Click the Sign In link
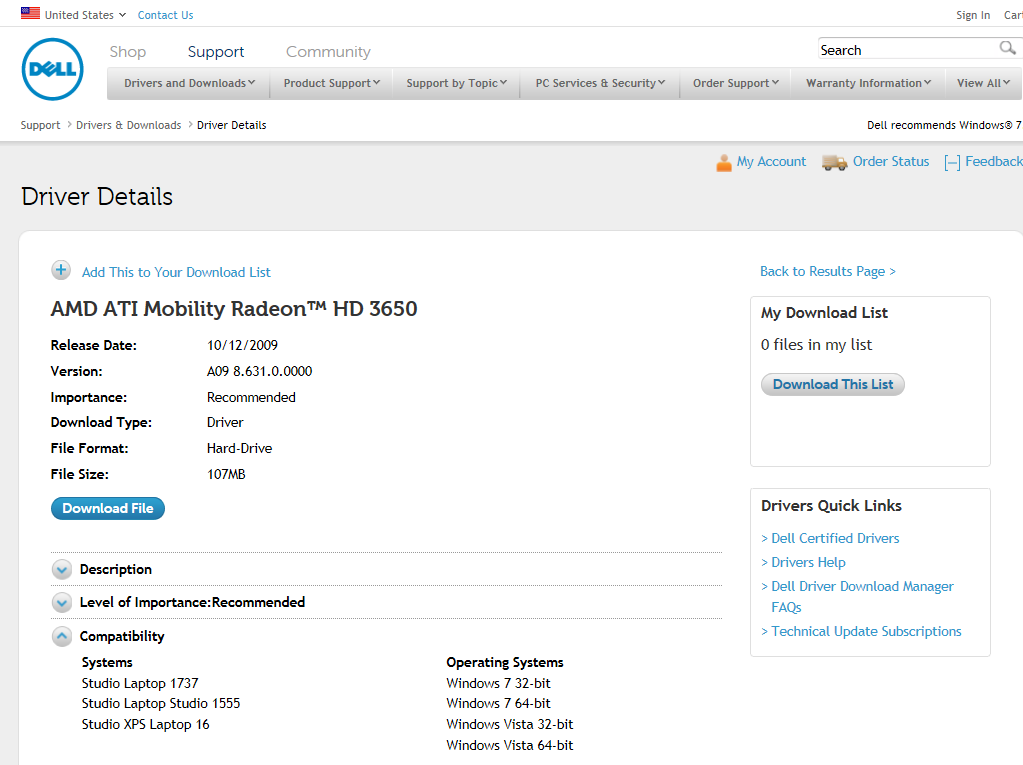This screenshot has height=765, width=1023. (x=973, y=15)
